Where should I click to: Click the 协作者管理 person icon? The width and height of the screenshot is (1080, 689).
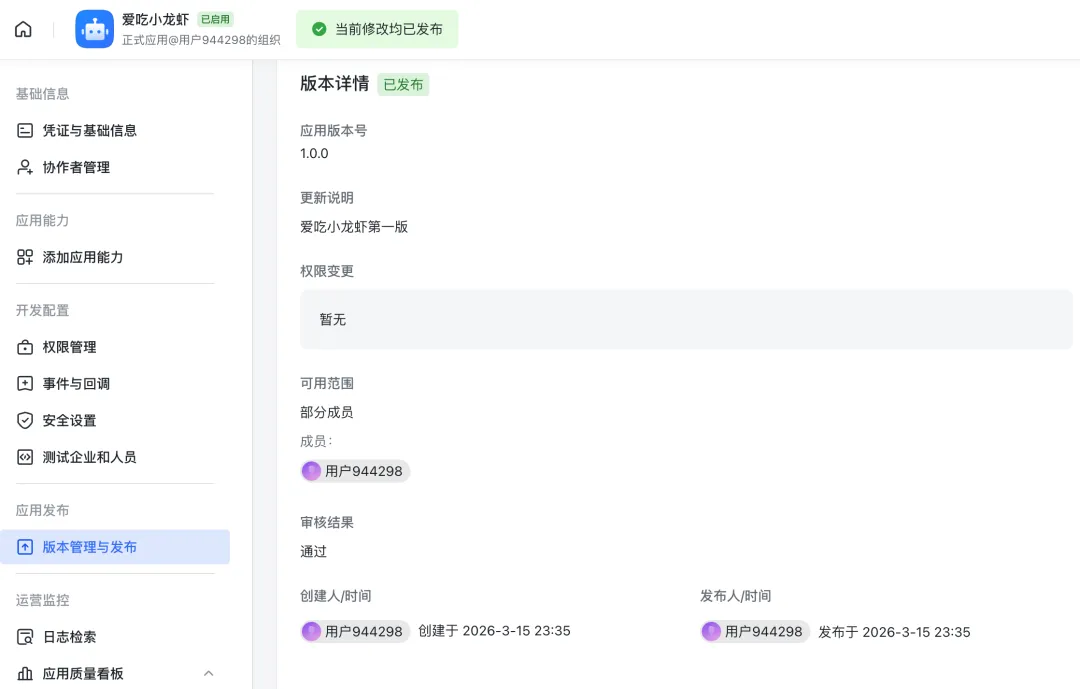25,167
